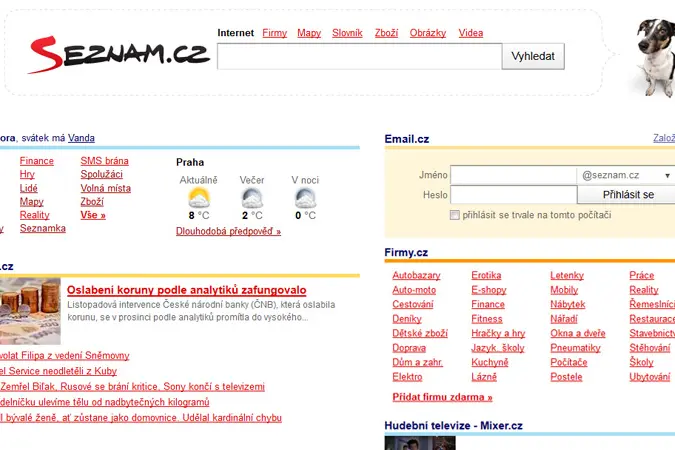
Task: Open the Firmy.cz section heading
Action: click(406, 252)
